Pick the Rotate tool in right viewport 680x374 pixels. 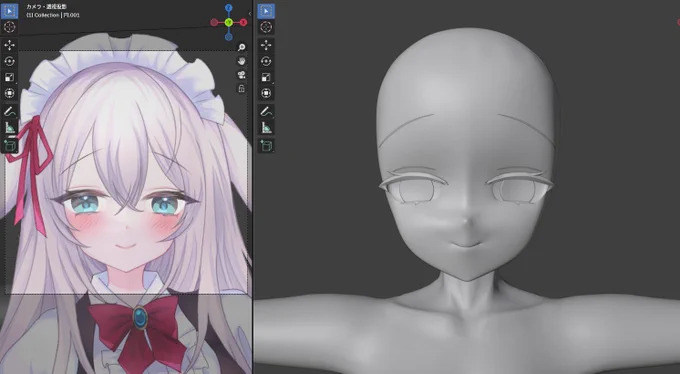pyautogui.click(x=266, y=61)
